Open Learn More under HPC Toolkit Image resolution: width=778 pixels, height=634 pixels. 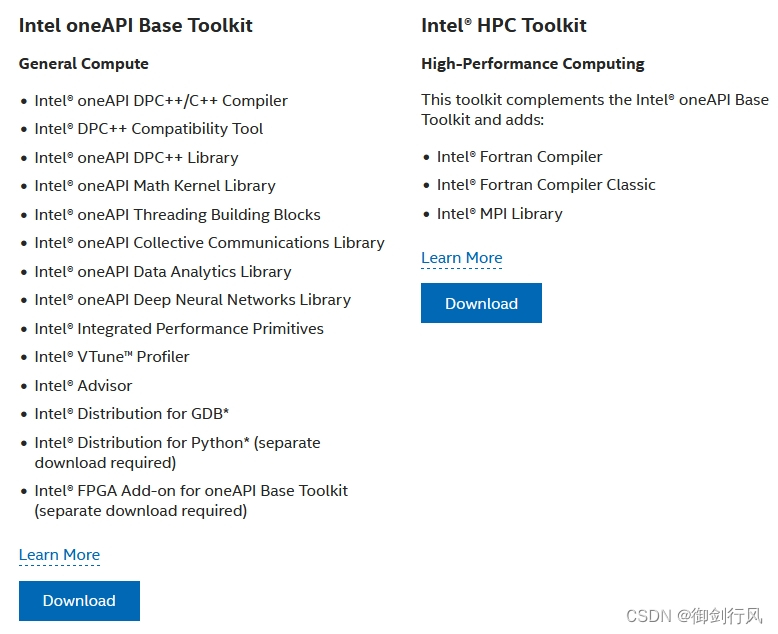(461, 258)
